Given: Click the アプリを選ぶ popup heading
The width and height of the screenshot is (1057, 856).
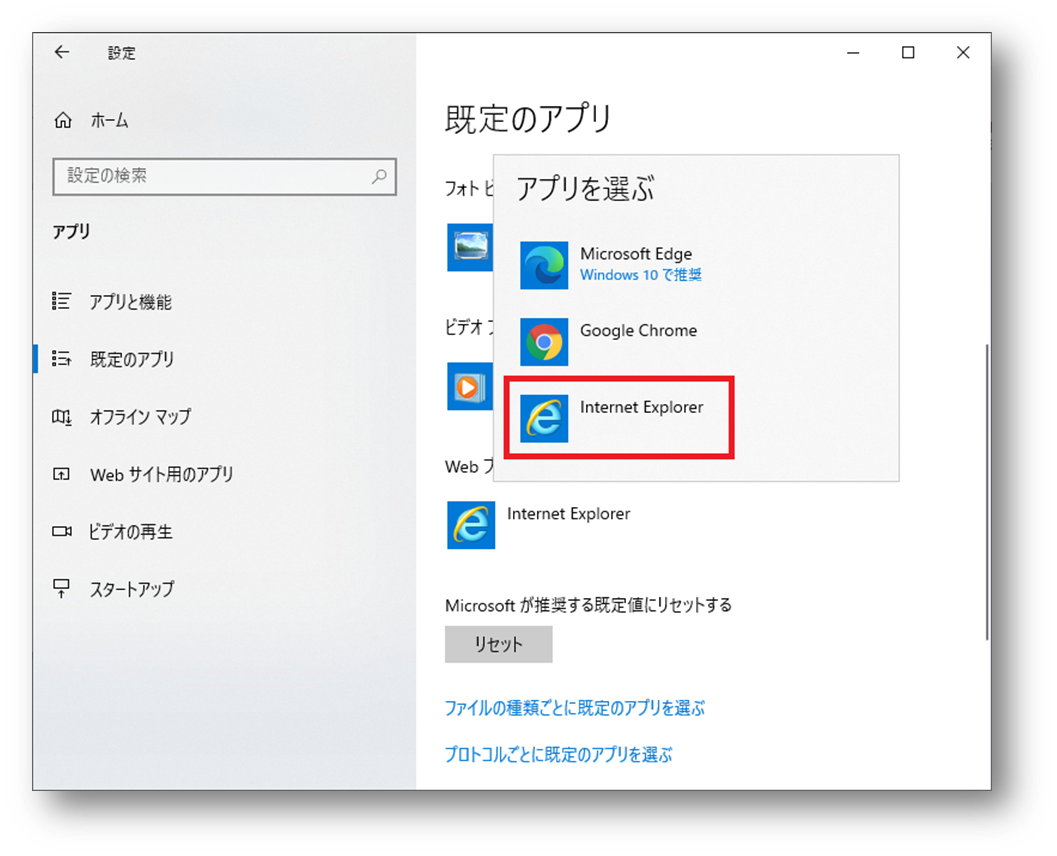Looking at the screenshot, I should pos(584,188).
